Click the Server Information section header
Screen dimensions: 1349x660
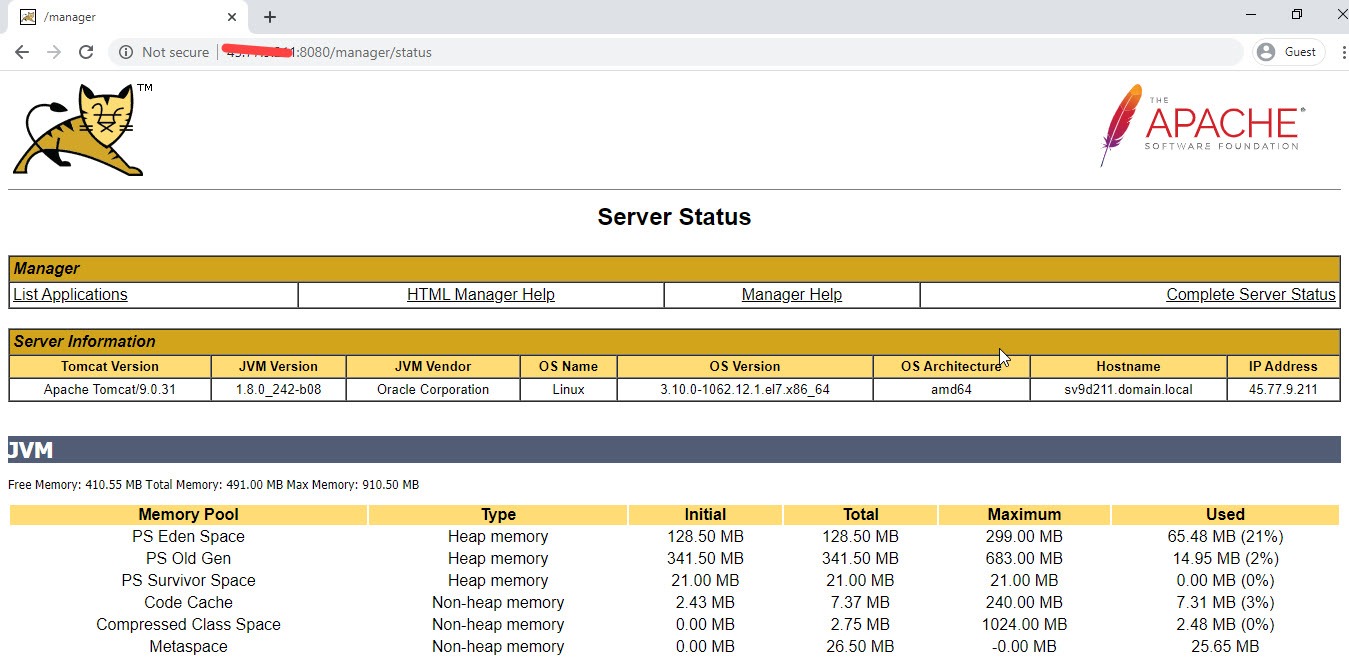674,341
